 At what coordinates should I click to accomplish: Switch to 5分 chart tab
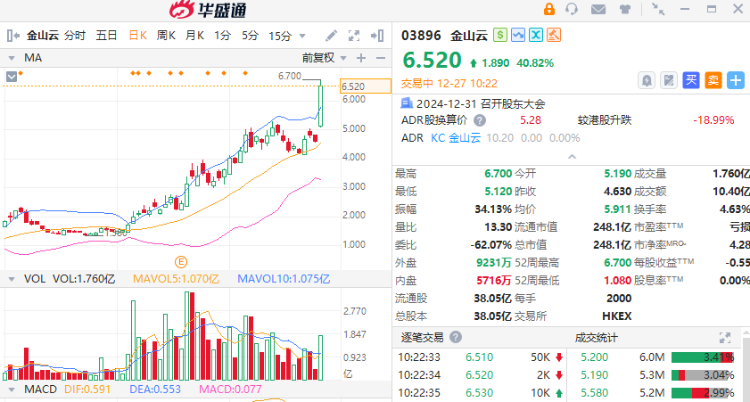[x=250, y=35]
